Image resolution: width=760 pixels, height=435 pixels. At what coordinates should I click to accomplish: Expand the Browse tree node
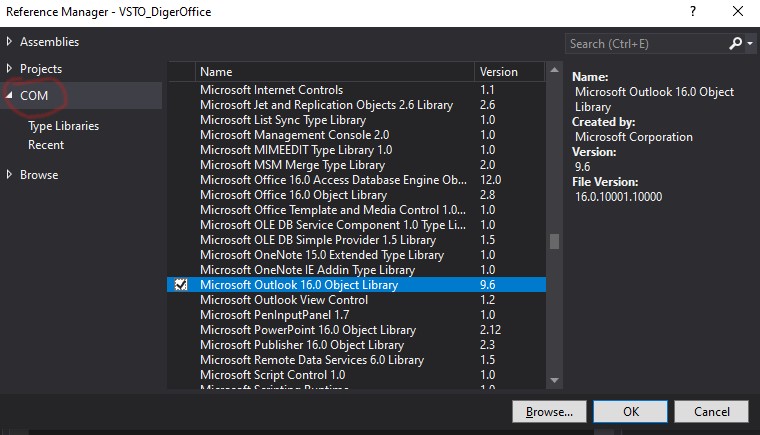[x=9, y=175]
